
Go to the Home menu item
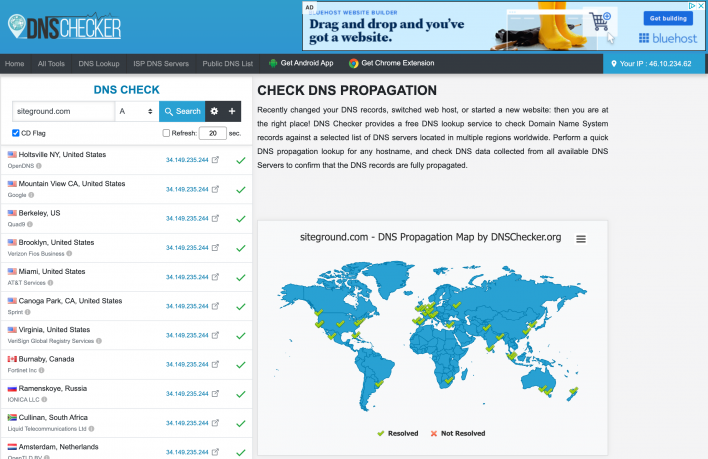[x=14, y=64]
